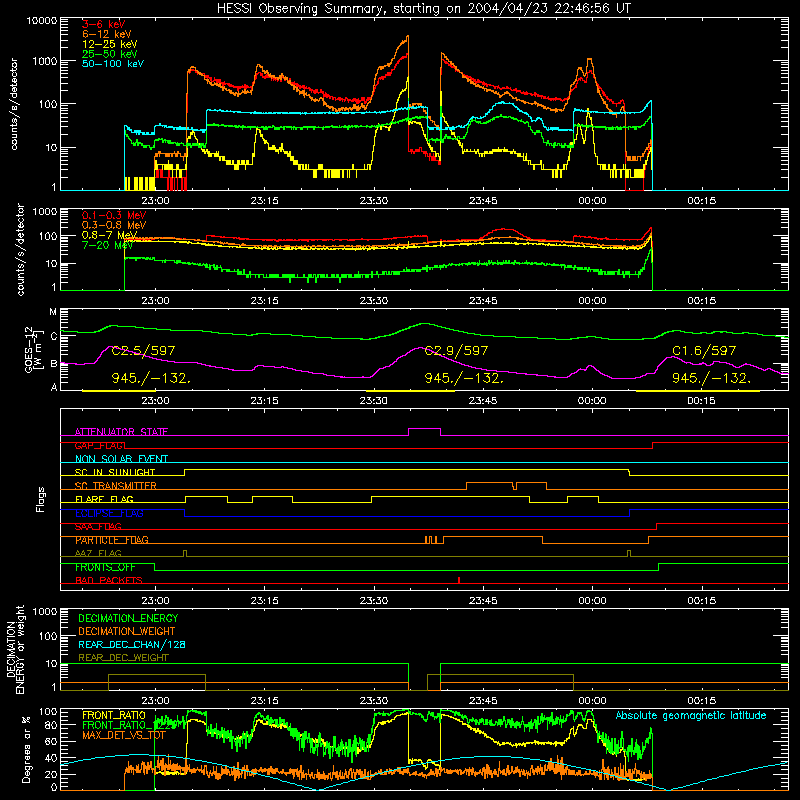Image resolution: width=800 pixels, height=800 pixels.
Task: Click the C2.9/597 flare annotation
Action: [456, 351]
